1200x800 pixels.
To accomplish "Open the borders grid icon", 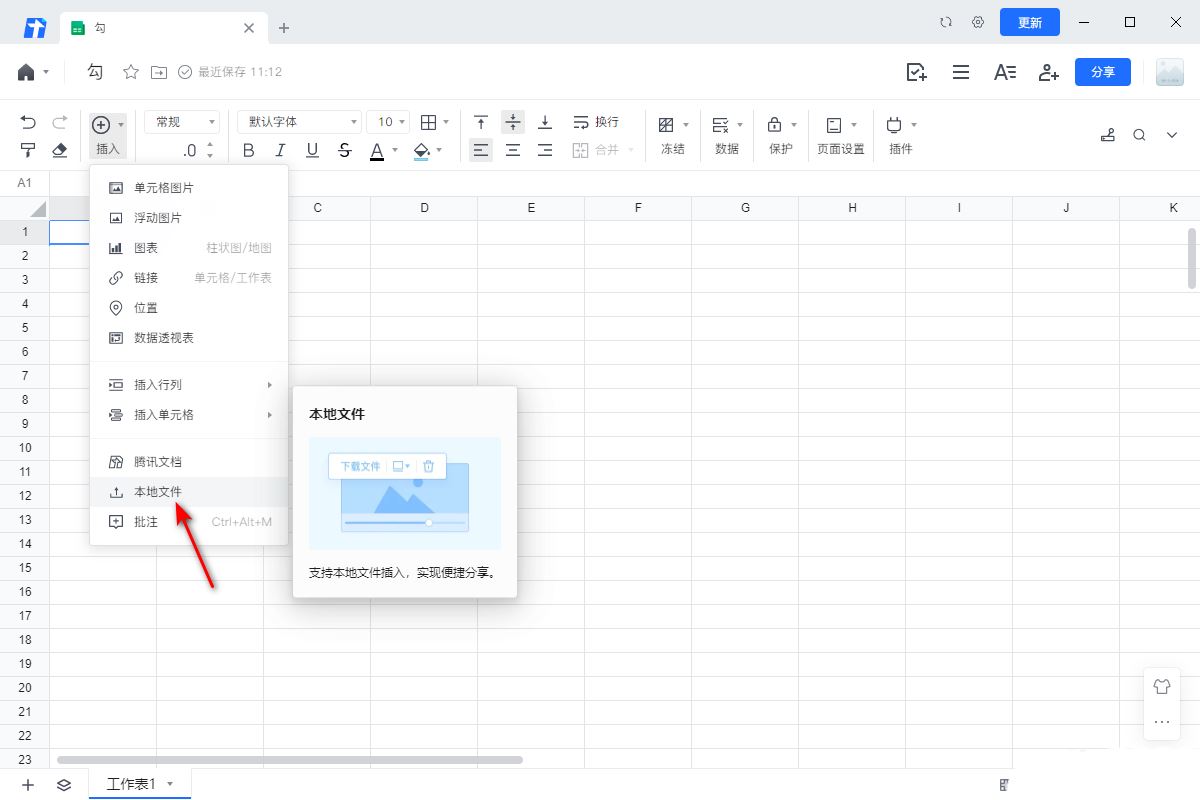I will (428, 122).
